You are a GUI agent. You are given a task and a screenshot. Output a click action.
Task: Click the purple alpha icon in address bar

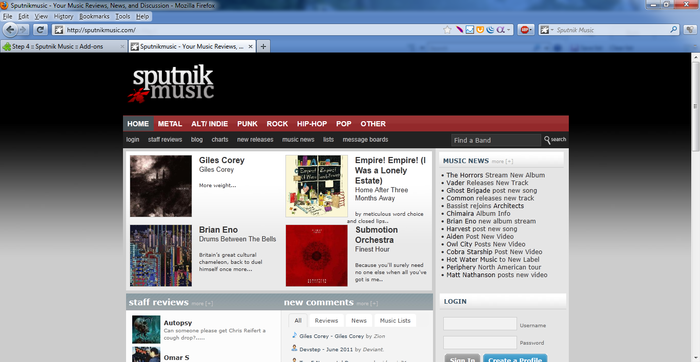click(500, 30)
